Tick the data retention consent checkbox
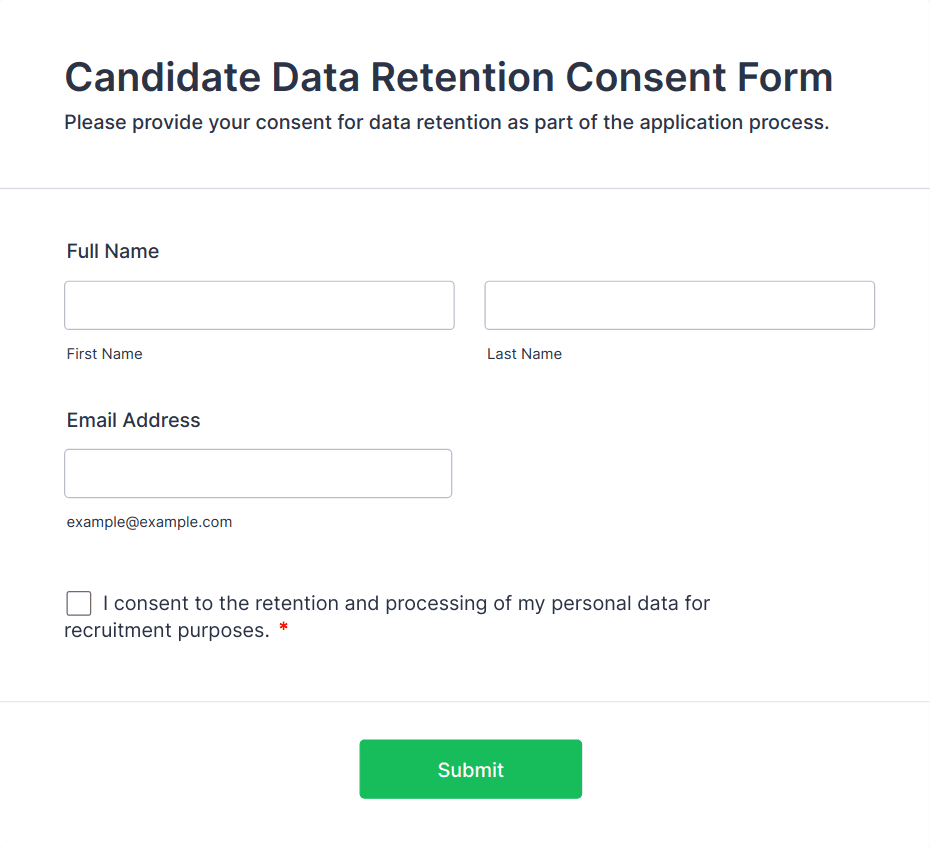Screen dimensions: 930x848 pyautogui.click(x=79, y=603)
